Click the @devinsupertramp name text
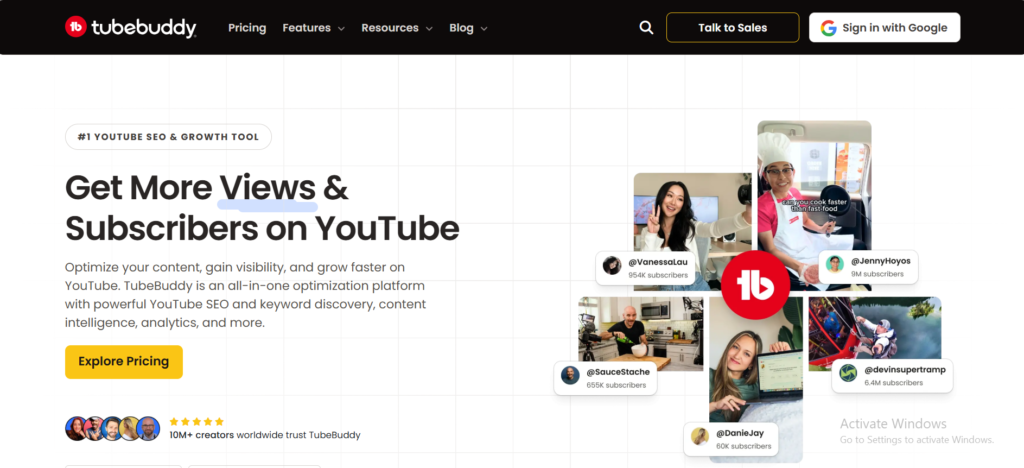The height and width of the screenshot is (468, 1024). click(x=904, y=369)
